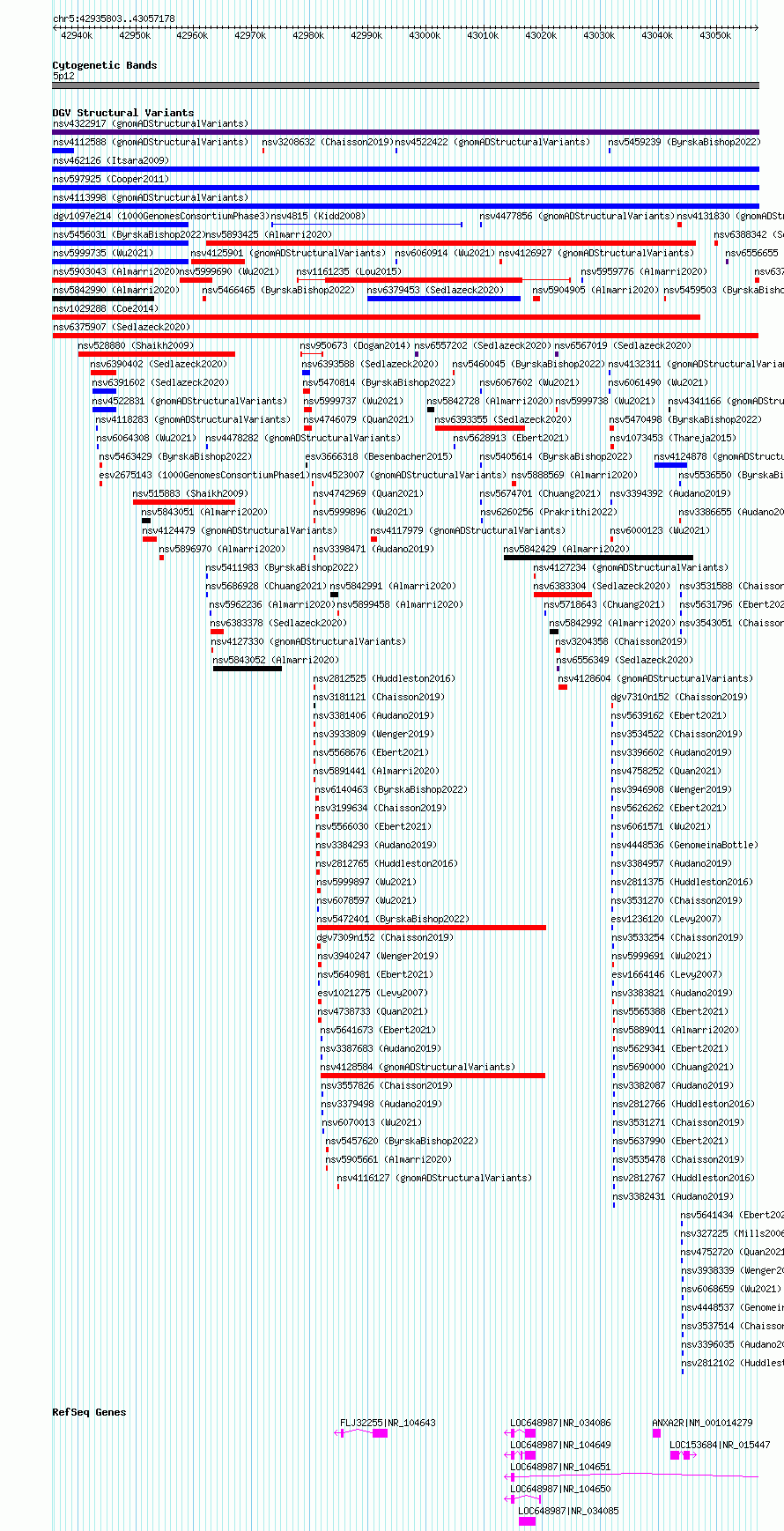Select the 5p12 cytogenetic band bar

[405, 85]
